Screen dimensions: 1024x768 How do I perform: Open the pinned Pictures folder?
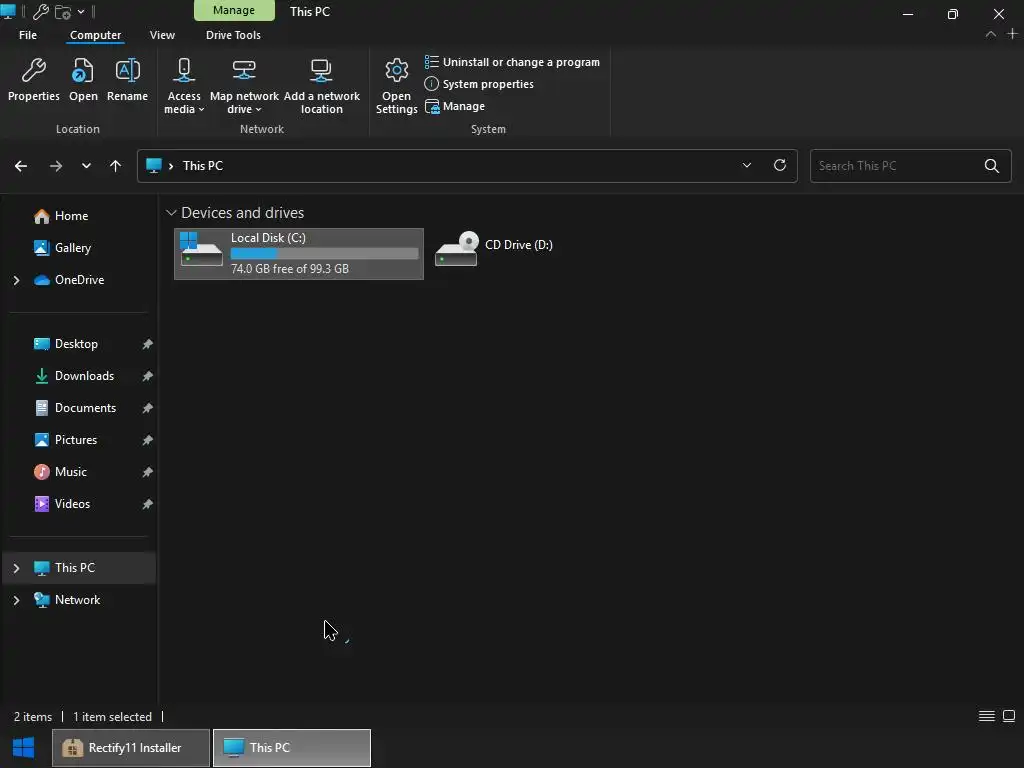(76, 440)
